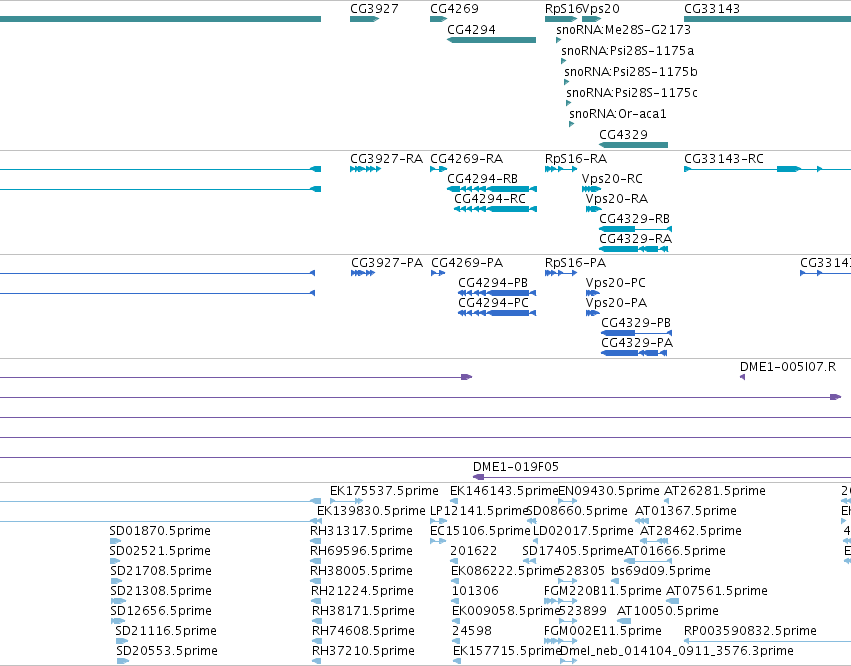
Task: Click the CG4269 gene label
Action: pos(454,9)
